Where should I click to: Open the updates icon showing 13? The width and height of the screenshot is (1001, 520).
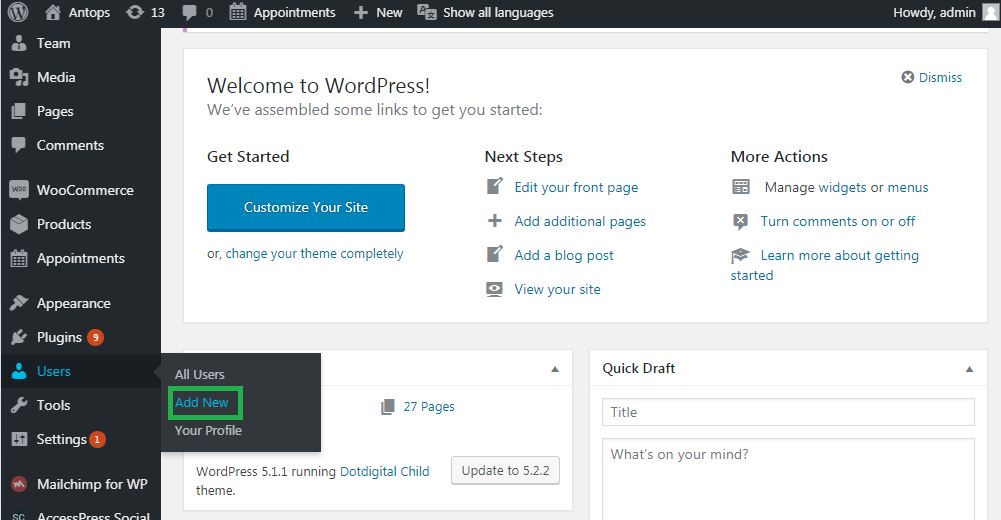(135, 12)
